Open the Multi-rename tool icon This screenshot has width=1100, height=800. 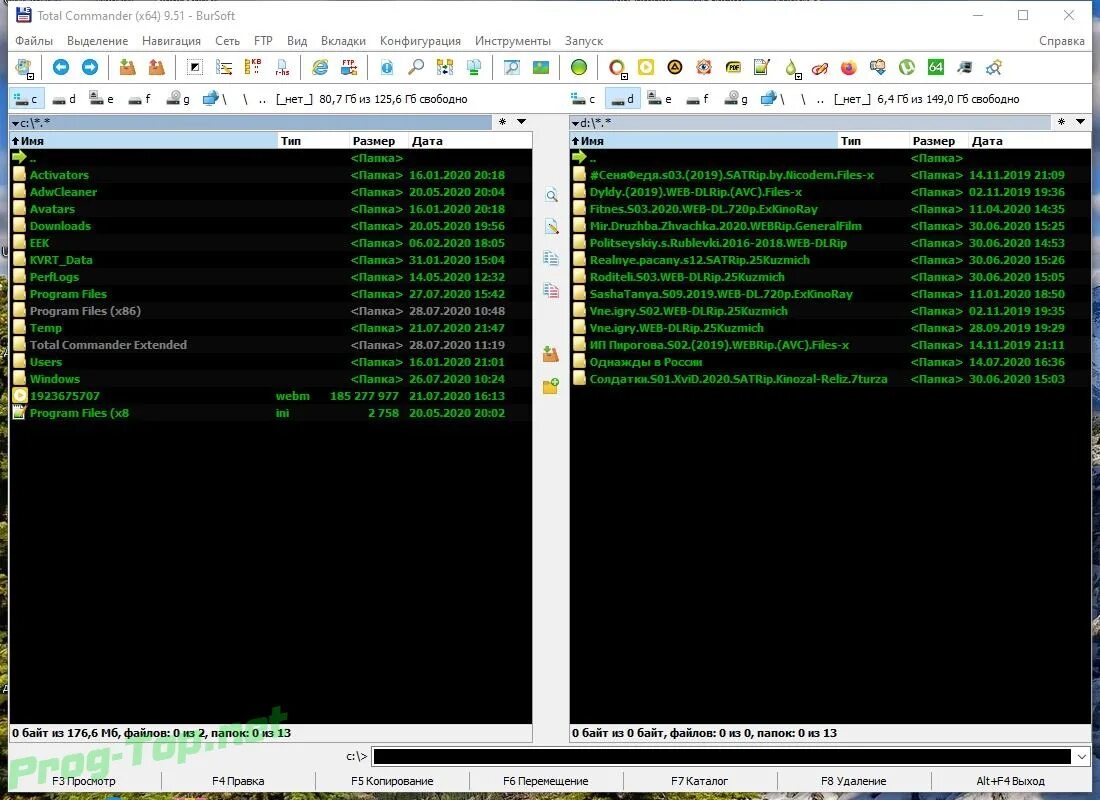(224, 67)
